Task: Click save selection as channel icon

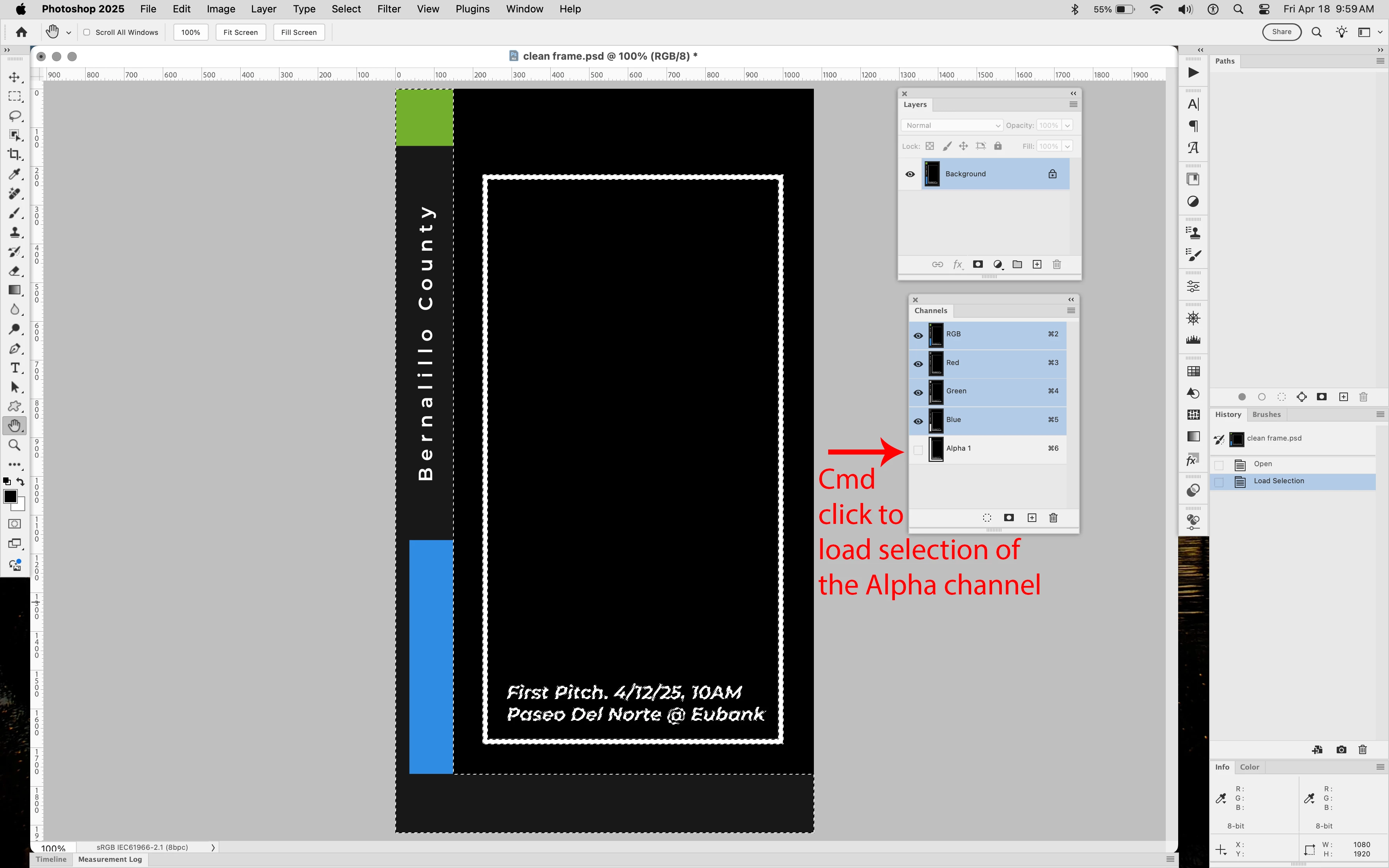Action: click(1008, 518)
